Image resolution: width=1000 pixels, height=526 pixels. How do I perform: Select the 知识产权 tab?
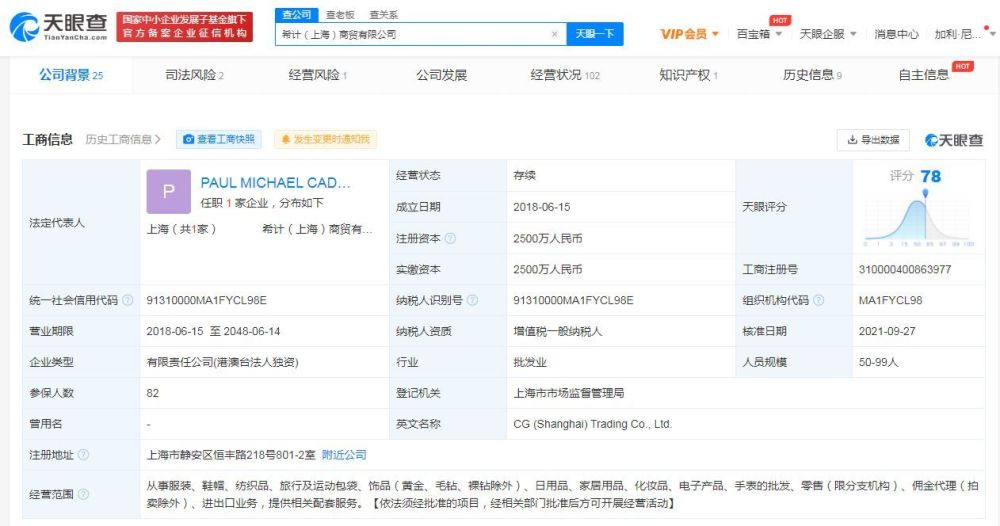click(x=688, y=75)
